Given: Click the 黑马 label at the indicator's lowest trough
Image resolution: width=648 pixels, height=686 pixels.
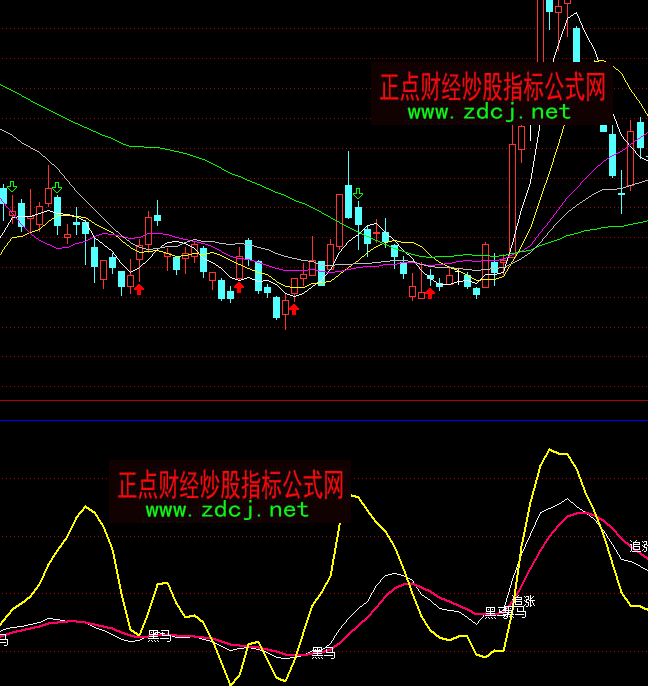Looking at the screenshot, I should (323, 653).
